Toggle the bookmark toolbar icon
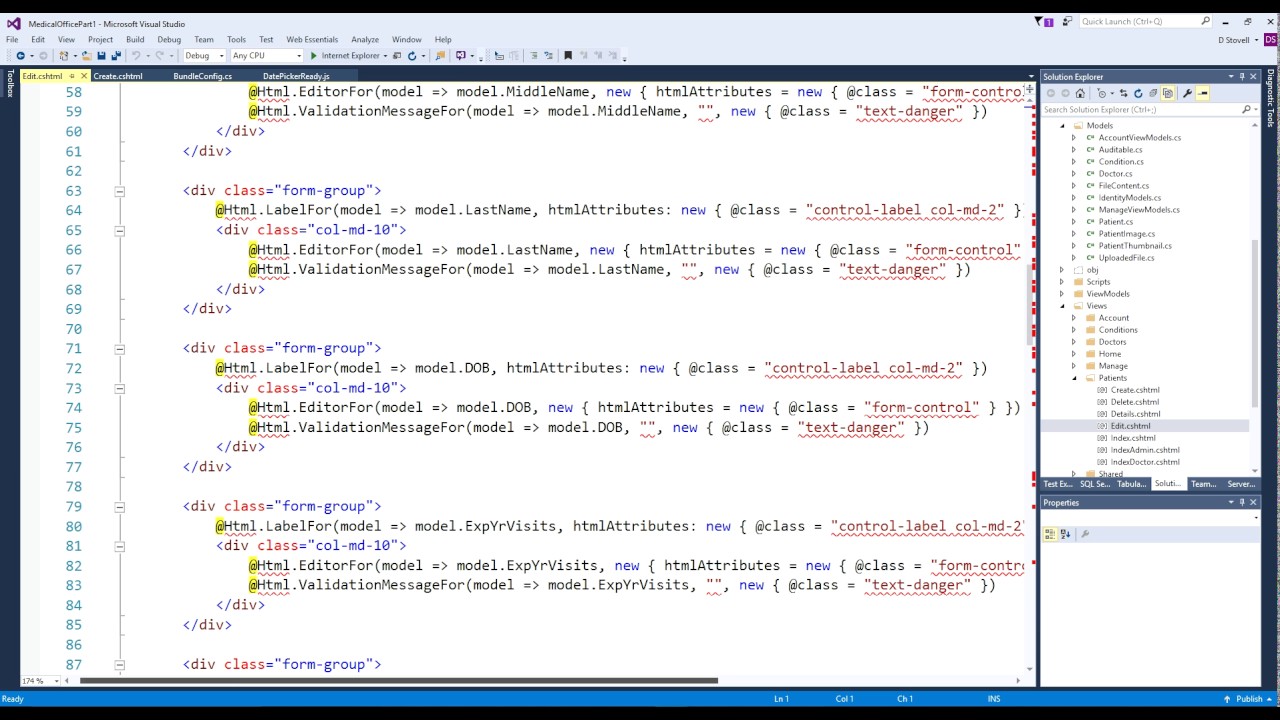Image resolution: width=1280 pixels, height=720 pixels. [568, 56]
